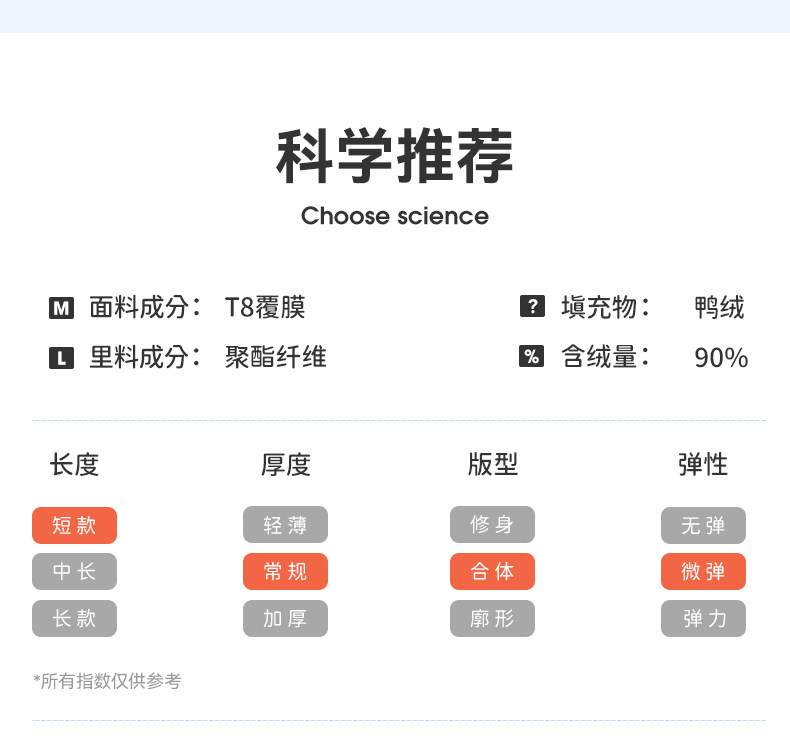Click the 科学推荐 heading
This screenshot has width=790, height=743.
pyautogui.click(x=395, y=158)
